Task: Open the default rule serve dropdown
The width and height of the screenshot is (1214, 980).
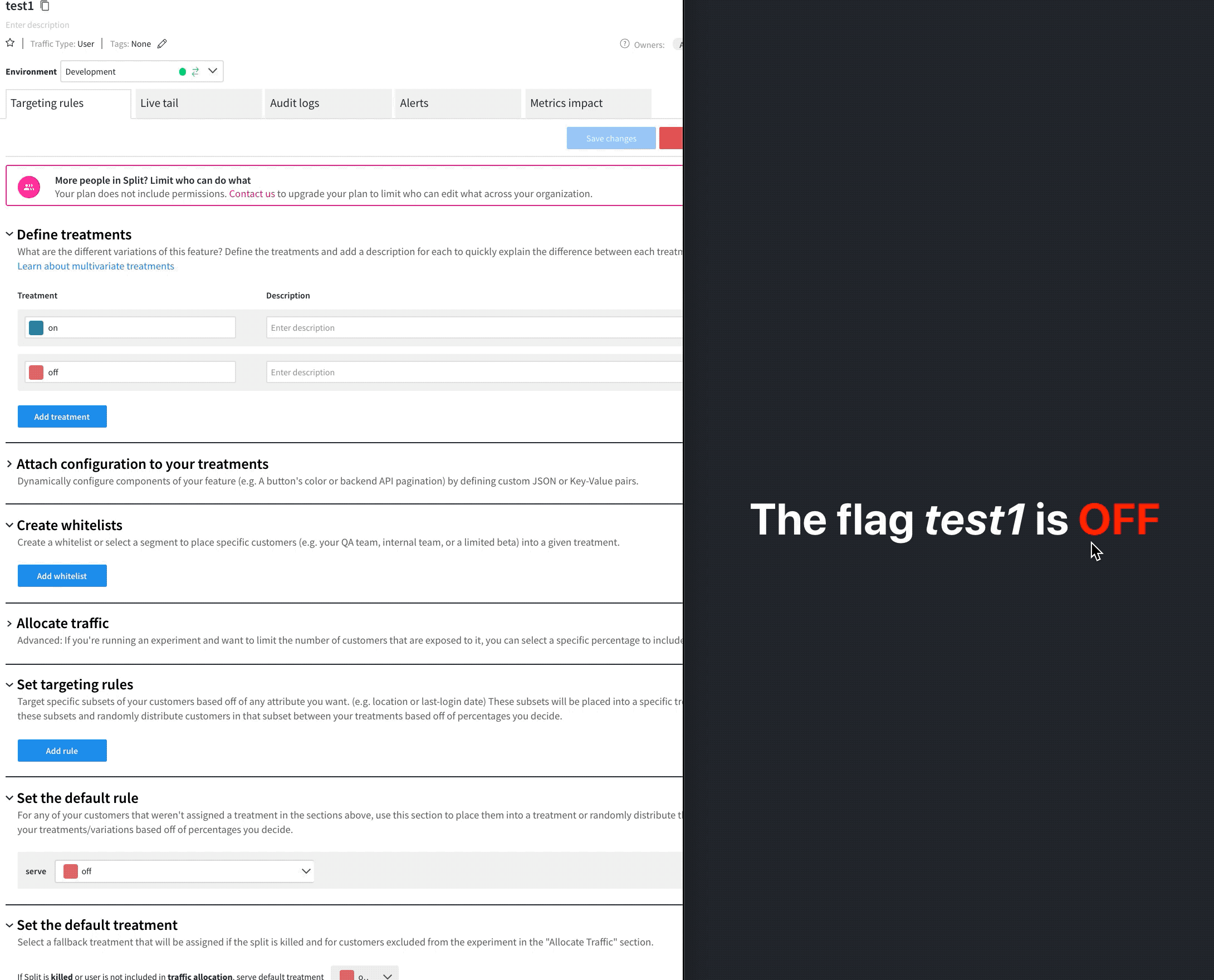Action: (185, 871)
